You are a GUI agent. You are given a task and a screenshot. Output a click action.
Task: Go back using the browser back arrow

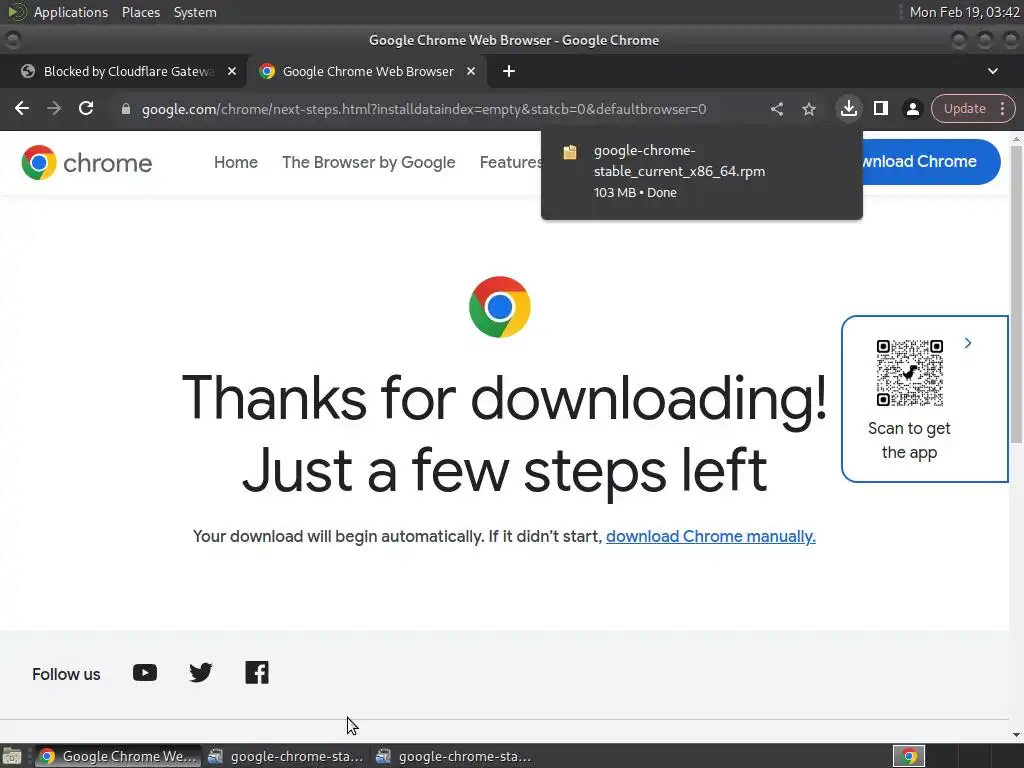pos(22,108)
